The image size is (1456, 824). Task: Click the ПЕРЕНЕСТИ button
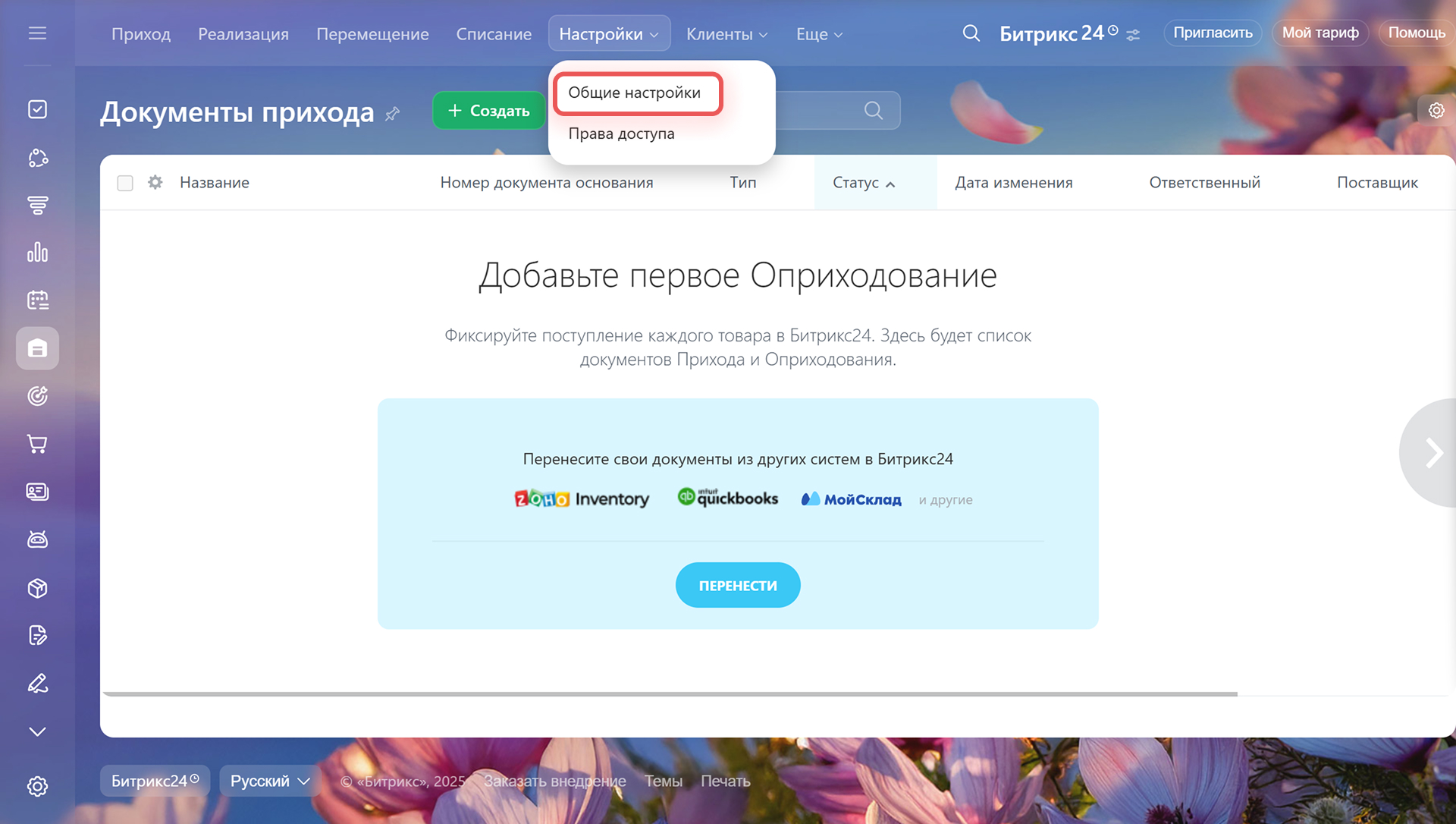coord(737,585)
